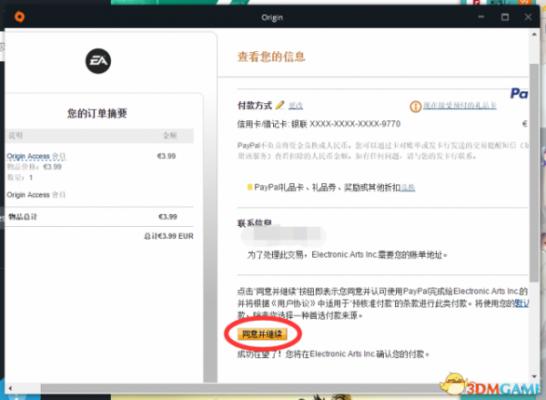546x400 pixels.
Task: Click the vertical scrollbar down arrow
Action: [534, 377]
